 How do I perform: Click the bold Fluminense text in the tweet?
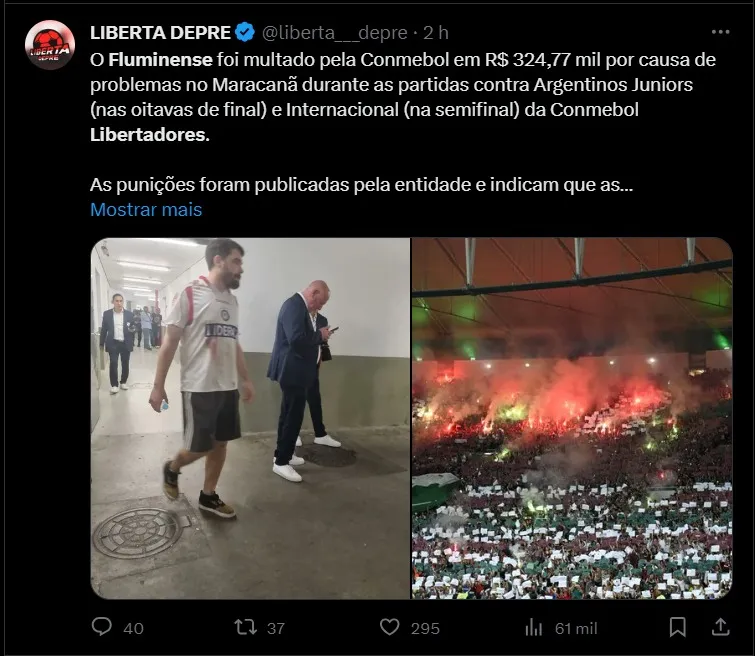point(160,60)
